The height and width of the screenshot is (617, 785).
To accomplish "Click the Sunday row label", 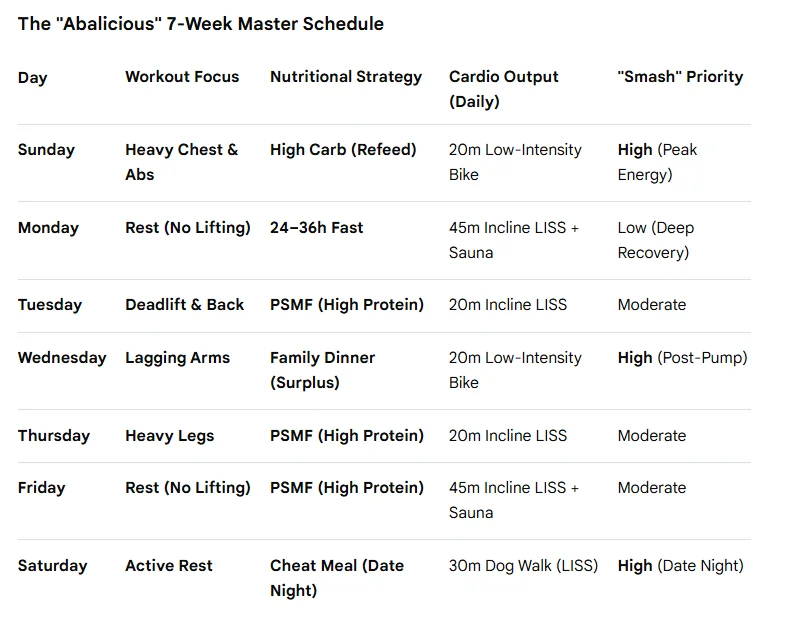I will pos(46,150).
